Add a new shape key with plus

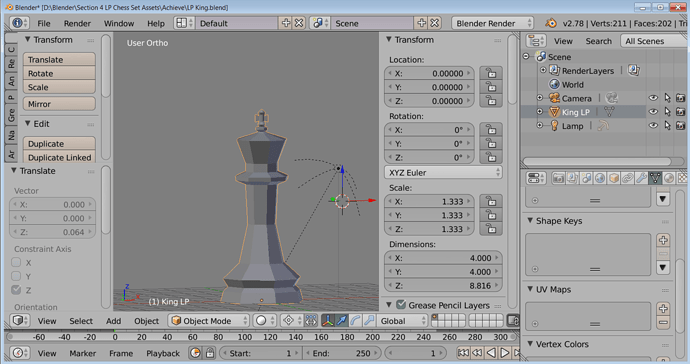[663, 240]
